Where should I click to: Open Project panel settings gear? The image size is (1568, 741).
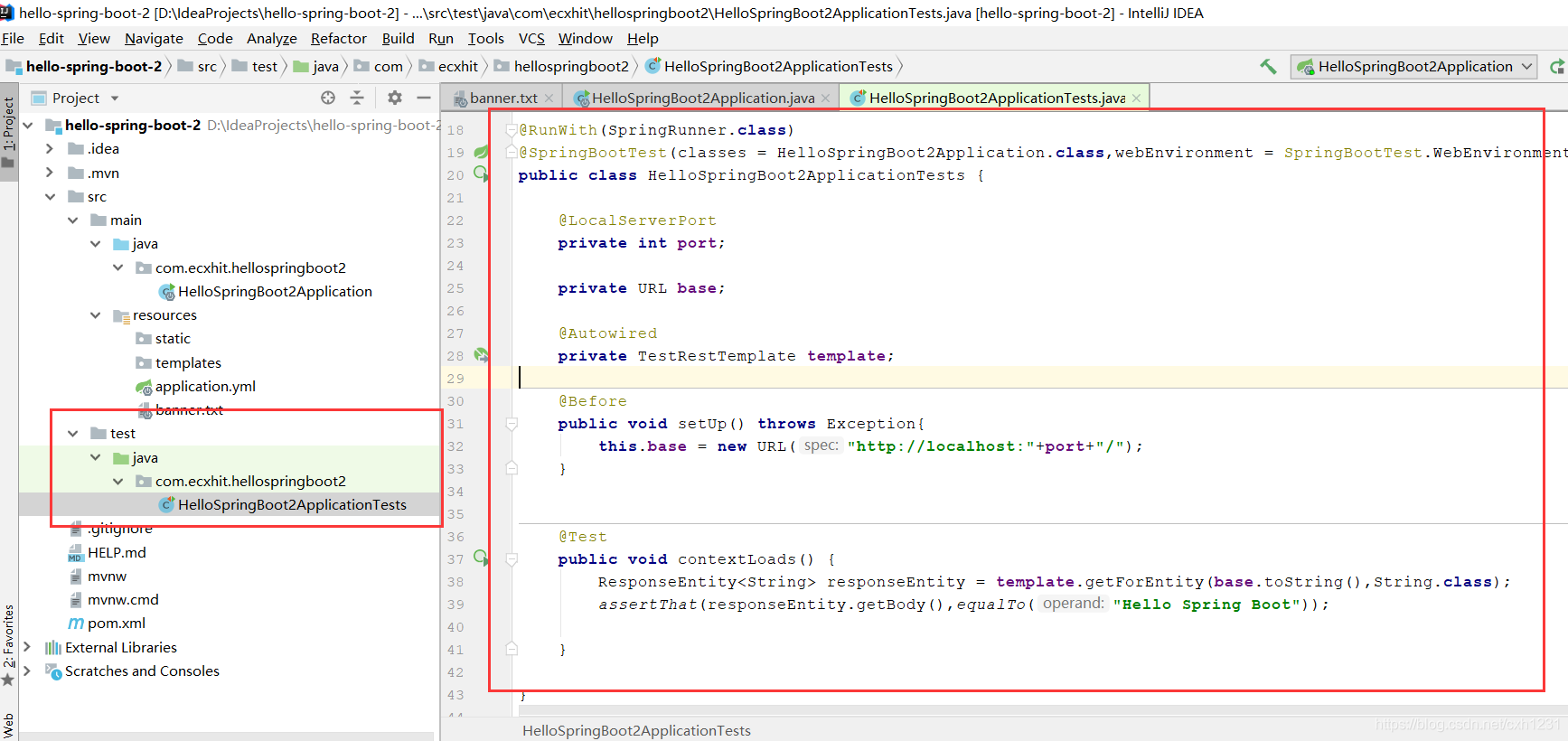[x=395, y=98]
